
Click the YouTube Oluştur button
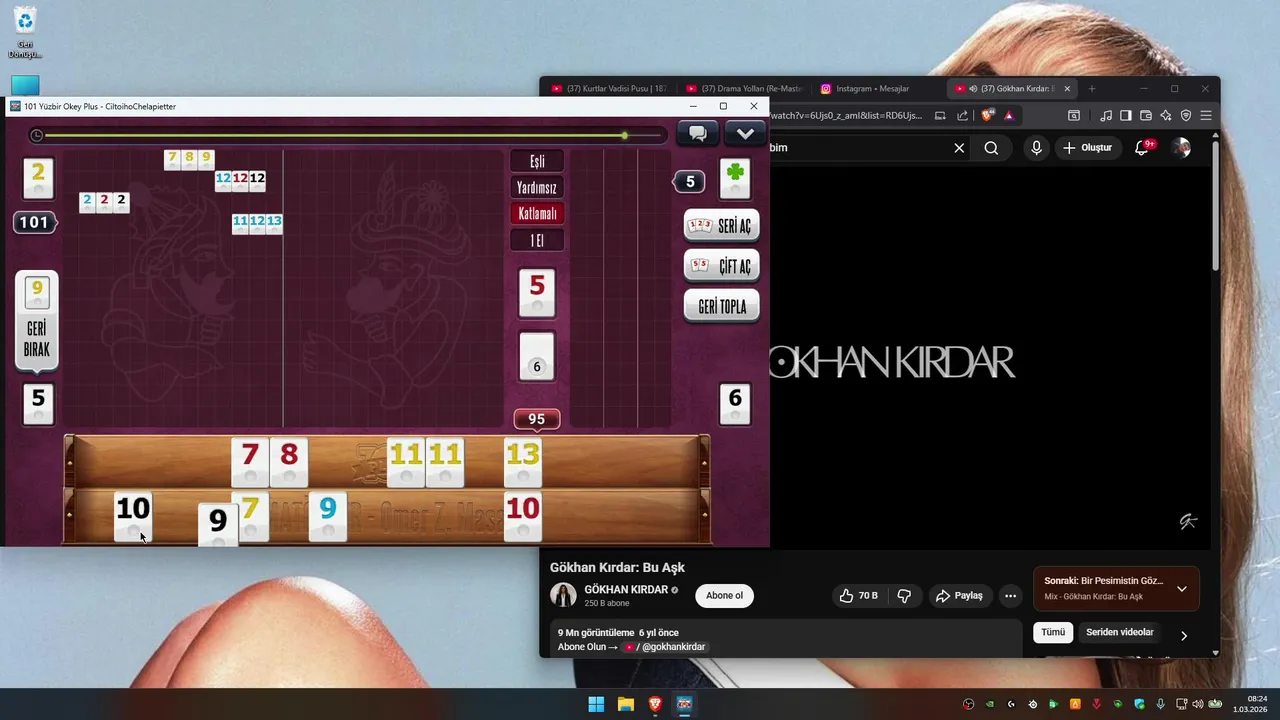click(1087, 148)
